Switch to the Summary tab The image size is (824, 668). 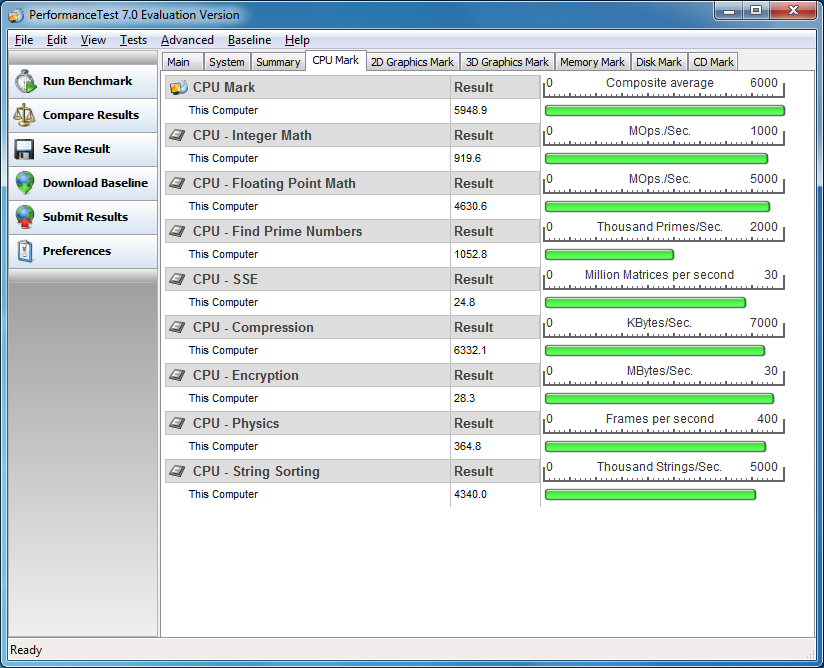tap(278, 62)
